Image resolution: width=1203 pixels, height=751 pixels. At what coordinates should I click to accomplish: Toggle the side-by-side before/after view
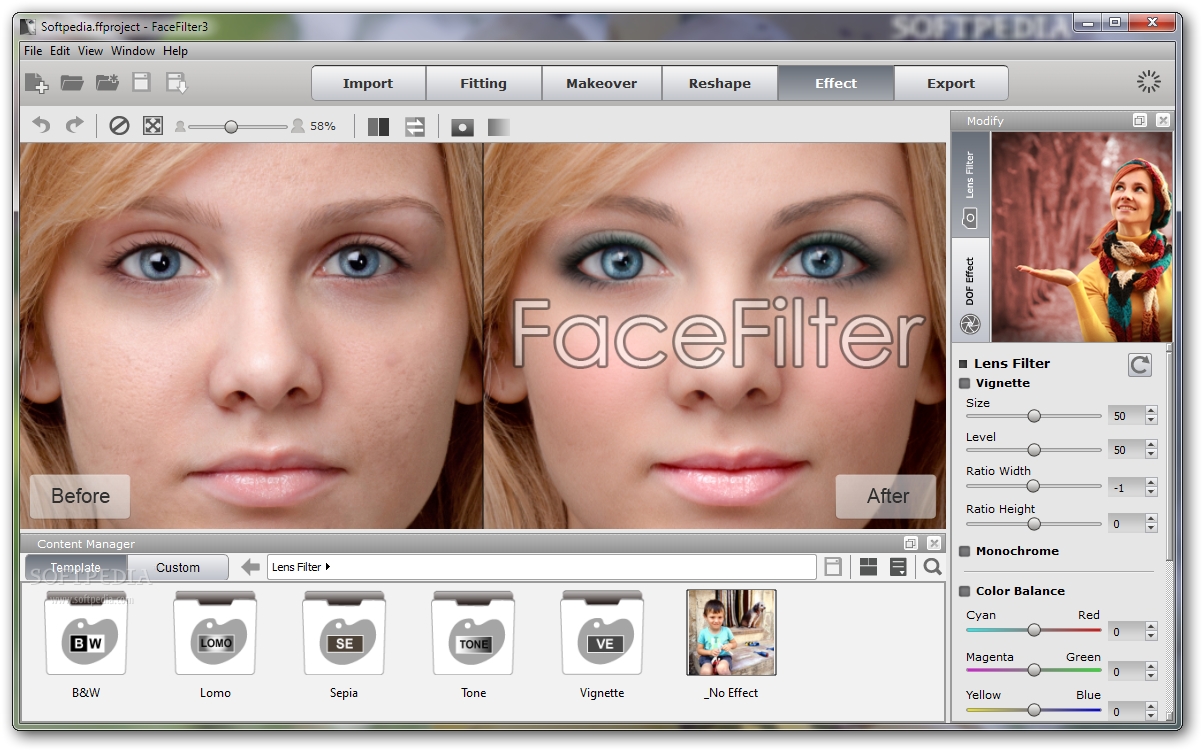coord(378,126)
